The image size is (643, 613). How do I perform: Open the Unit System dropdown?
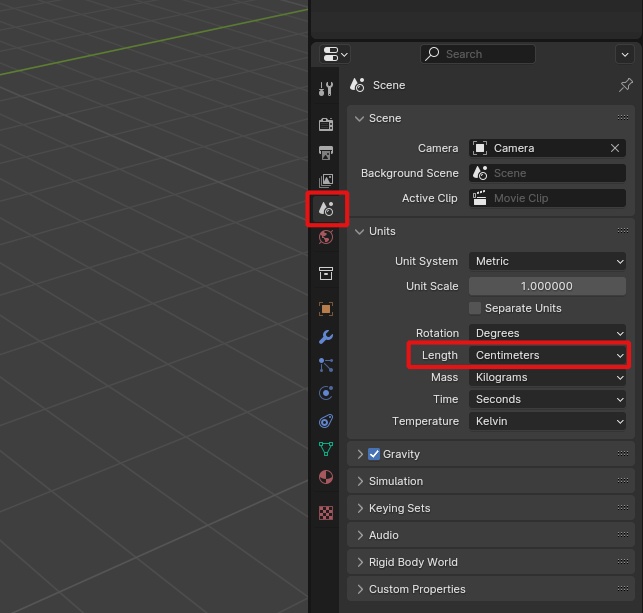548,261
